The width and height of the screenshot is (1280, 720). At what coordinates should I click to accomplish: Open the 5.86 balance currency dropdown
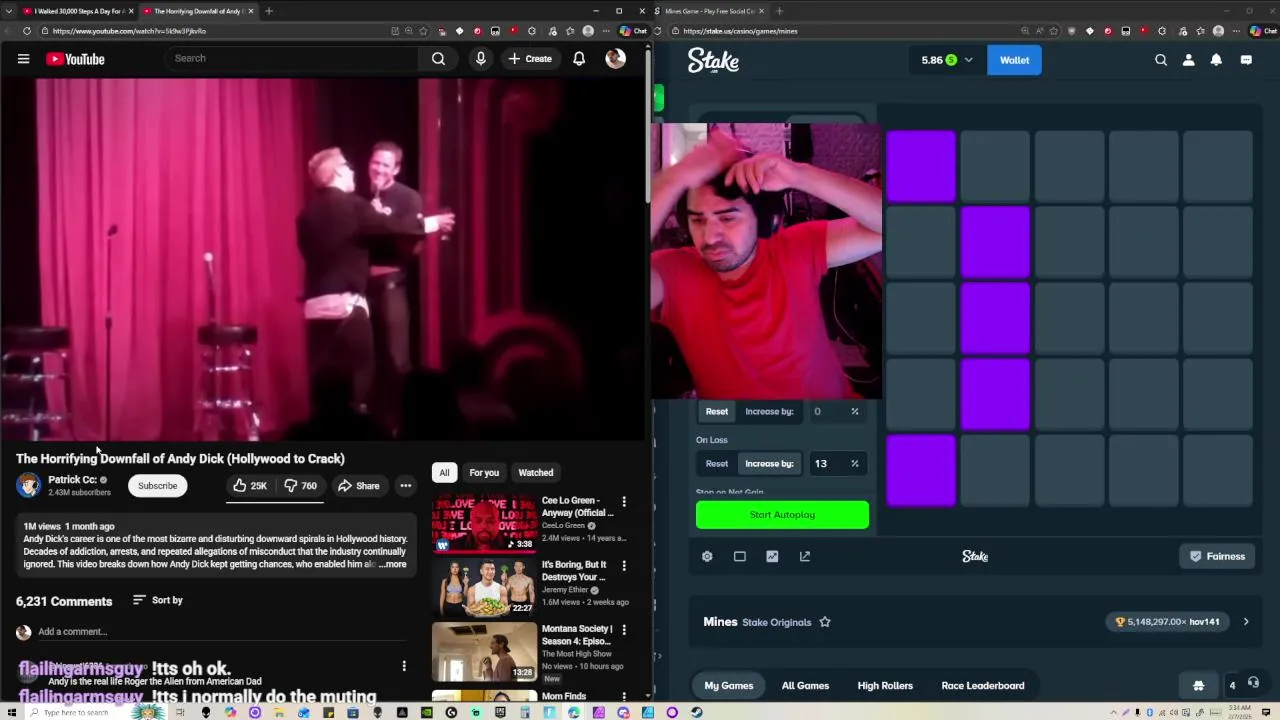click(947, 60)
